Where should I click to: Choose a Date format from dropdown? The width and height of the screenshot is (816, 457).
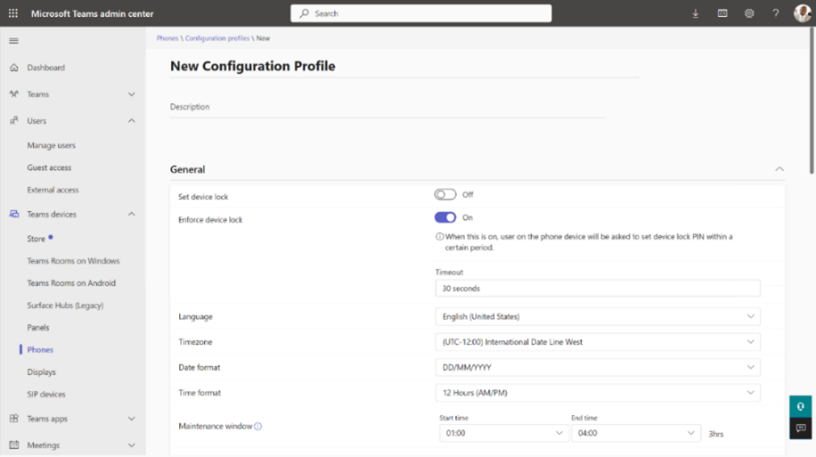coord(597,367)
